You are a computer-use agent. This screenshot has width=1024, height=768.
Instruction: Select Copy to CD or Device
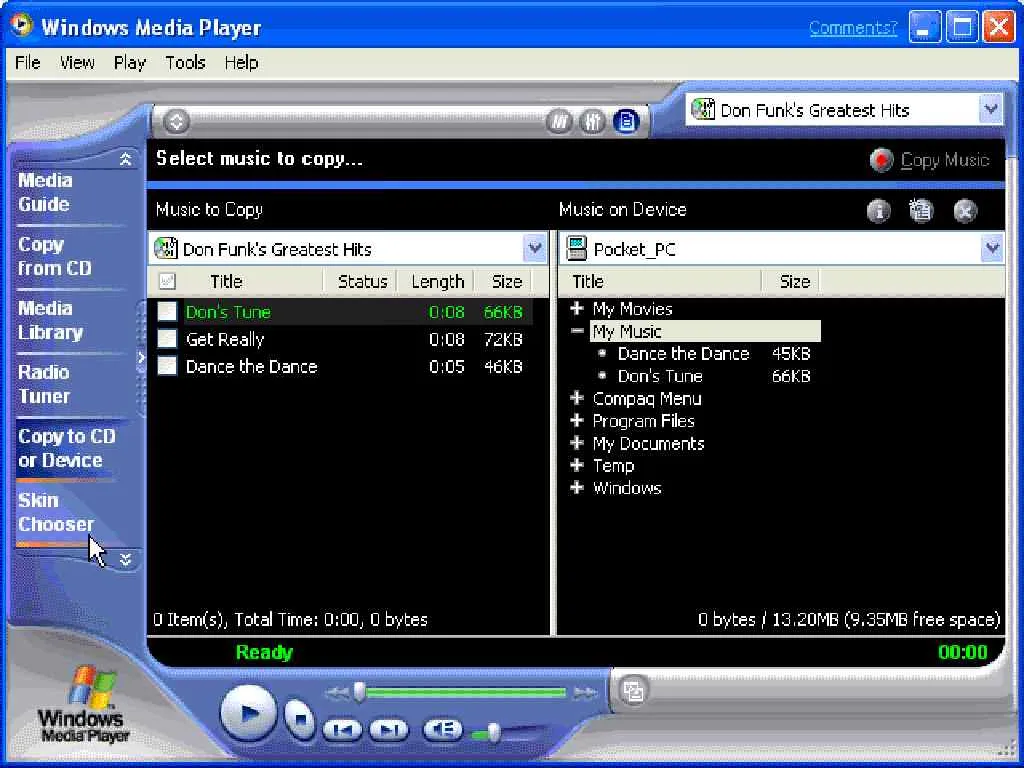[x=67, y=448]
